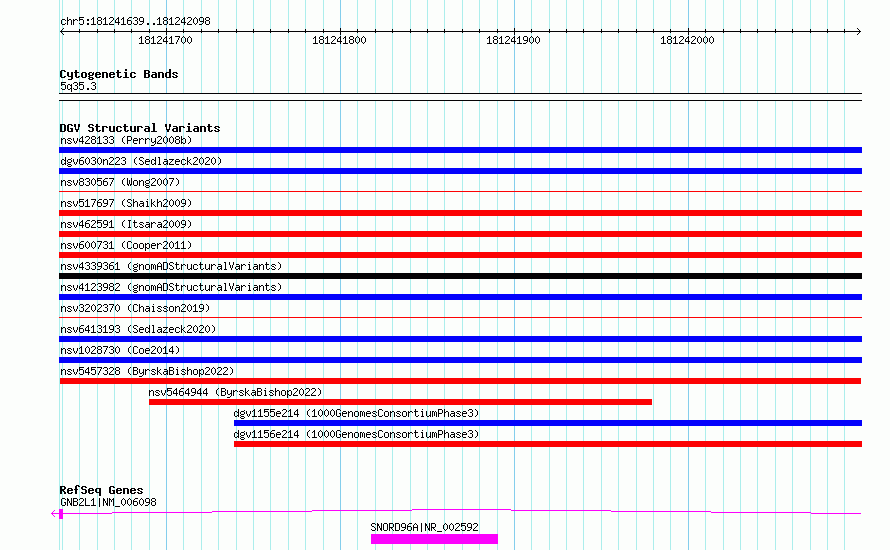Click the GNB2L1 magenta intron line
The image size is (890, 550).
[x=461, y=511]
